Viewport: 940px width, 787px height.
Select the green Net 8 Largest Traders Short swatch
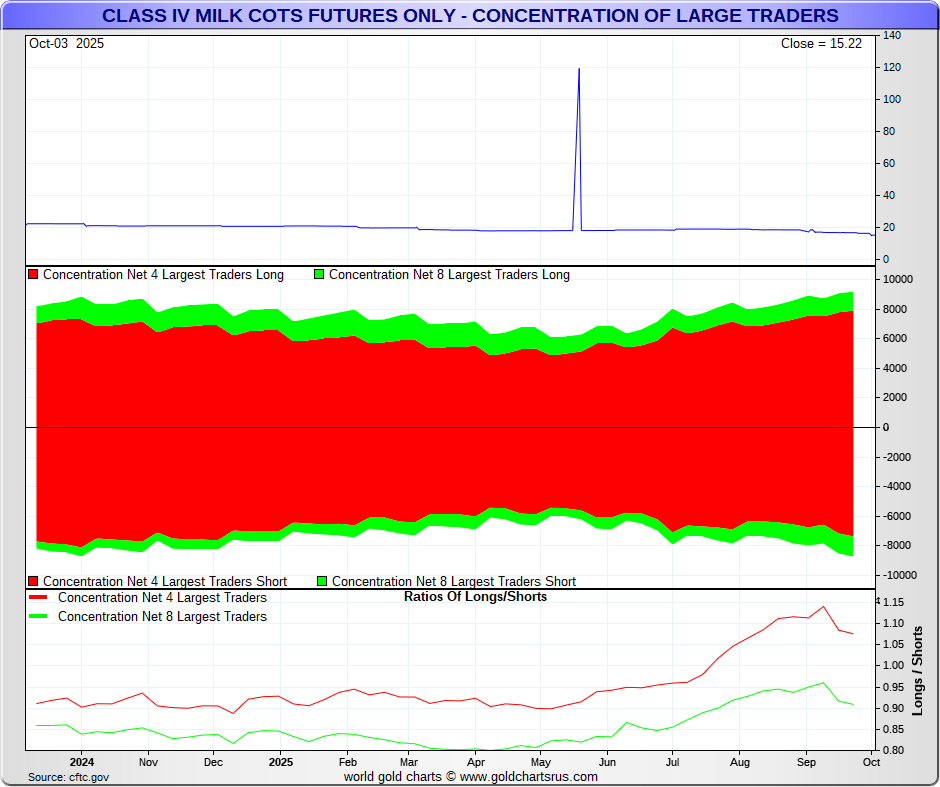[x=322, y=581]
